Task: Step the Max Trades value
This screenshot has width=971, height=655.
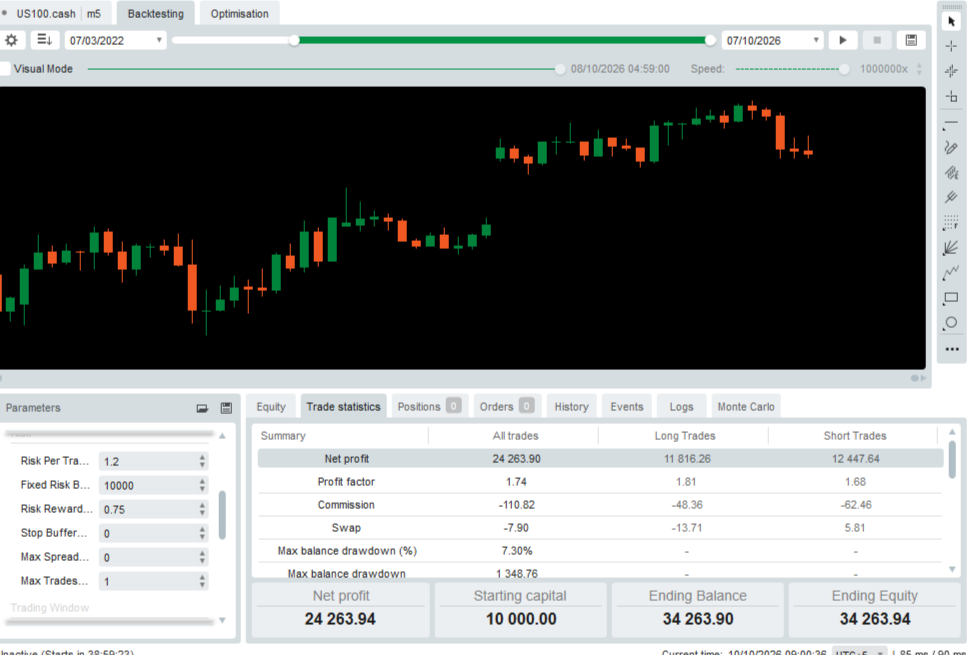Action: [202, 581]
